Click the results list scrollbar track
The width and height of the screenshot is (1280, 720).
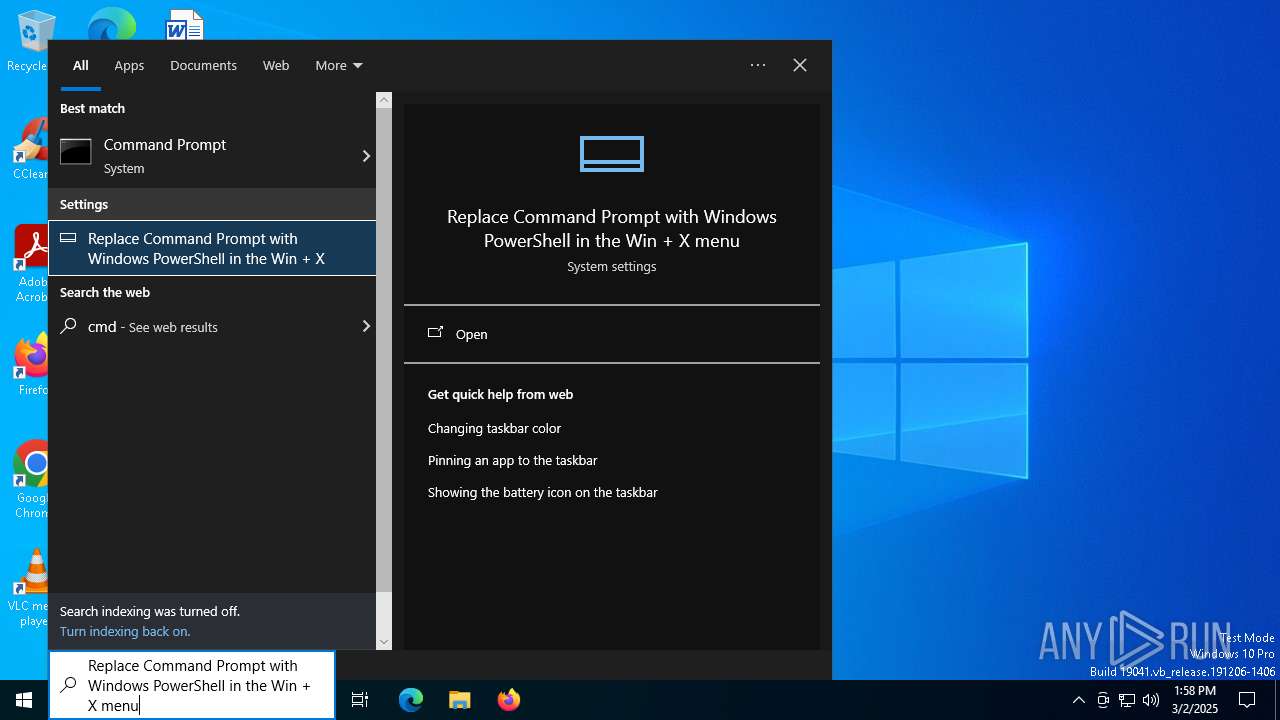tap(384, 614)
